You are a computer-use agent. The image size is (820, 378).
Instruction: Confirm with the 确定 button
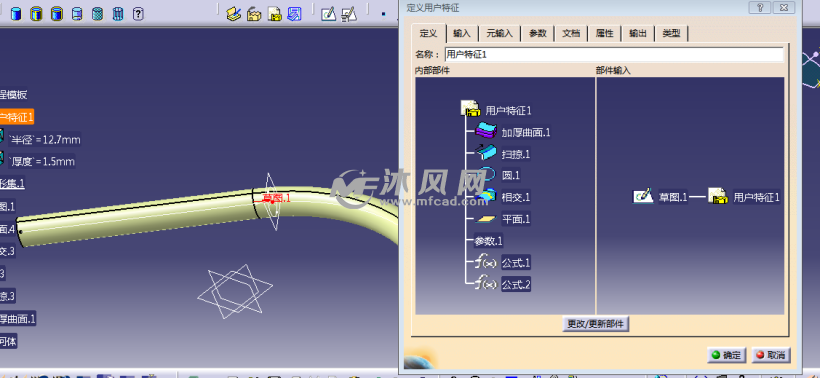click(727, 355)
